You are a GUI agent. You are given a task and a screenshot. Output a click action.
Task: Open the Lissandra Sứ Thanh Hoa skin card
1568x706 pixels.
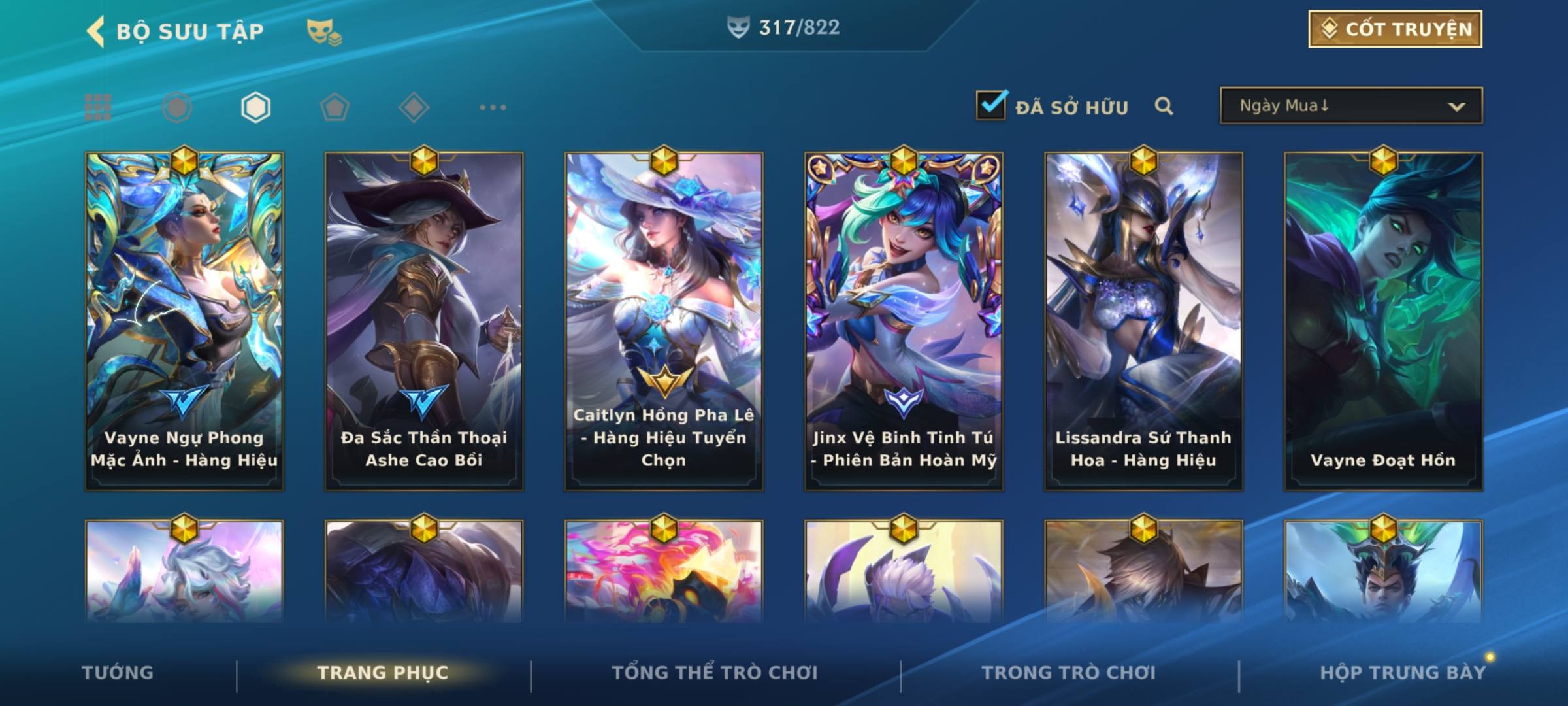tap(1143, 321)
